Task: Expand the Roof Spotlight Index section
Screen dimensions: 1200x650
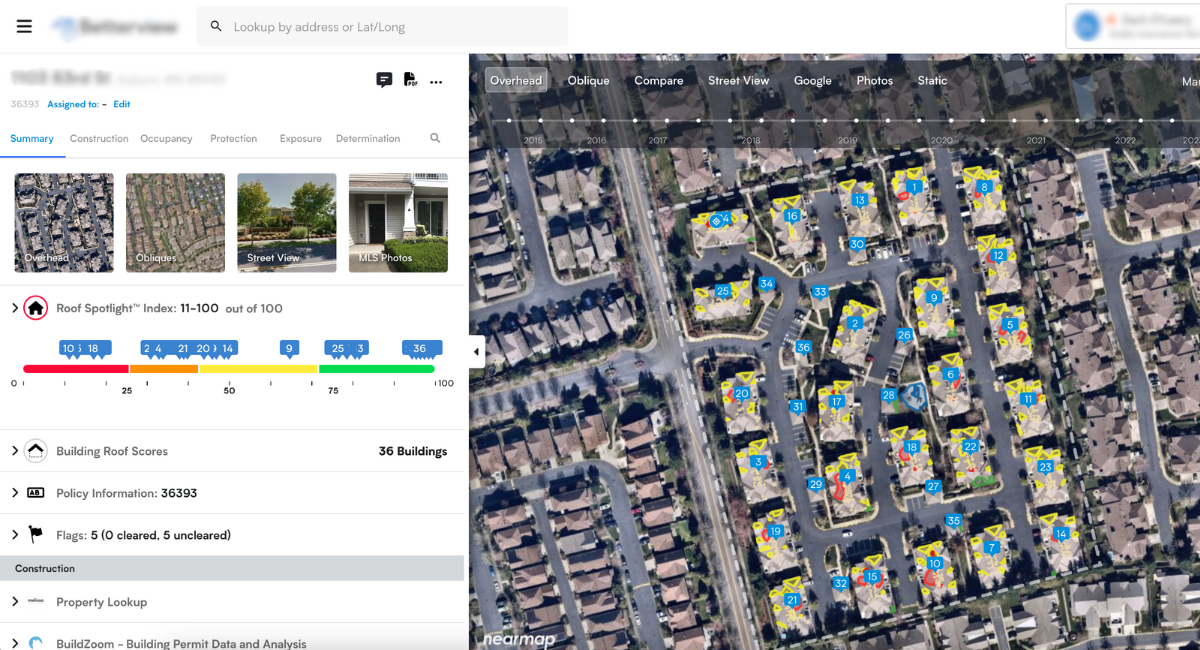Action: (17, 309)
